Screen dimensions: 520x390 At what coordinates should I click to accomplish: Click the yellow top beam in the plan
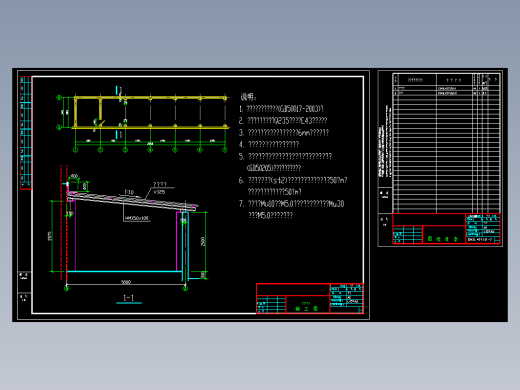(x=150, y=98)
